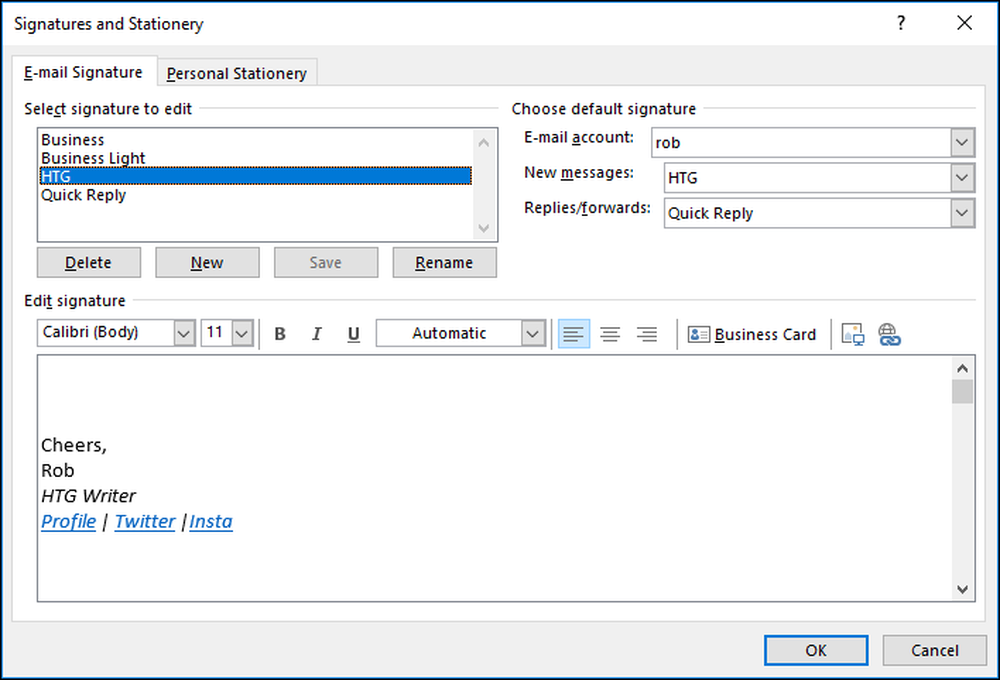Click the Twitter link in signature
The image size is (1000, 680).
click(x=145, y=521)
